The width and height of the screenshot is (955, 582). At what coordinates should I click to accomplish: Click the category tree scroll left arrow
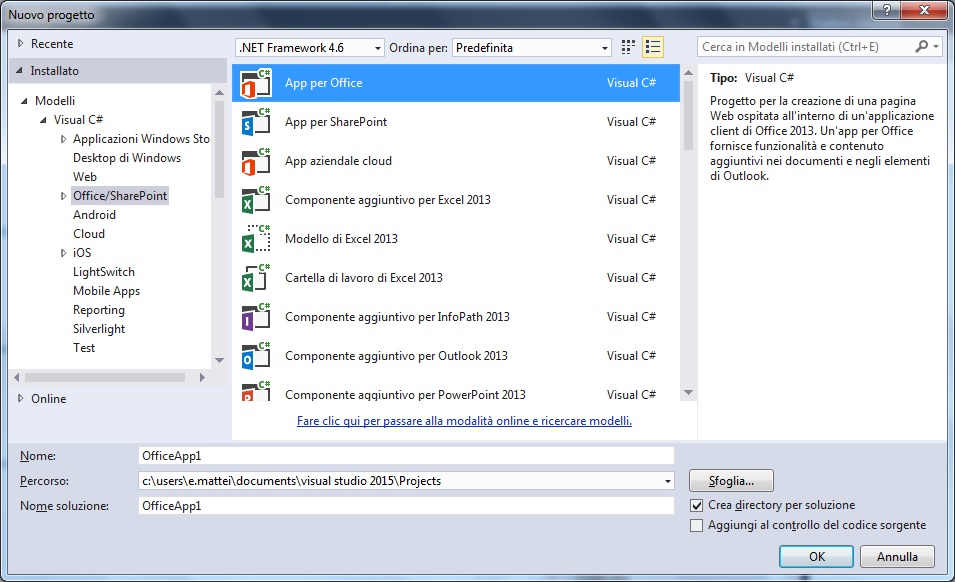pos(16,377)
